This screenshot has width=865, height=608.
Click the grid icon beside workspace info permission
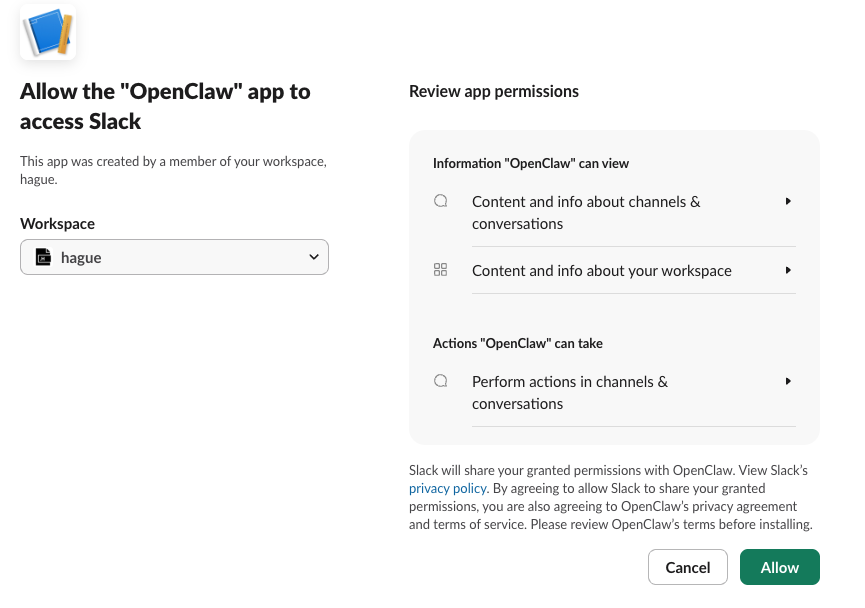tap(440, 269)
